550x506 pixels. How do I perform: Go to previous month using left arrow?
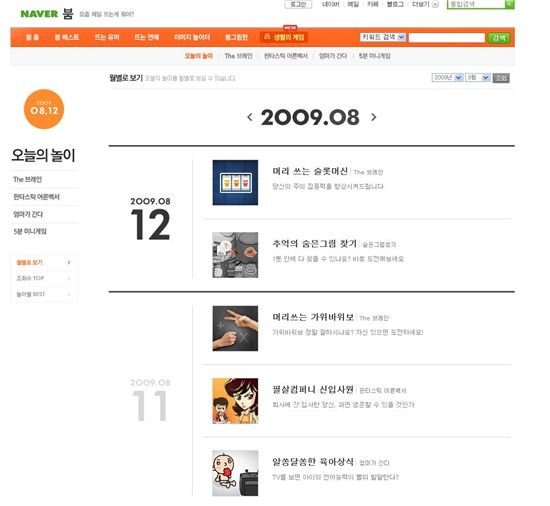pos(250,117)
